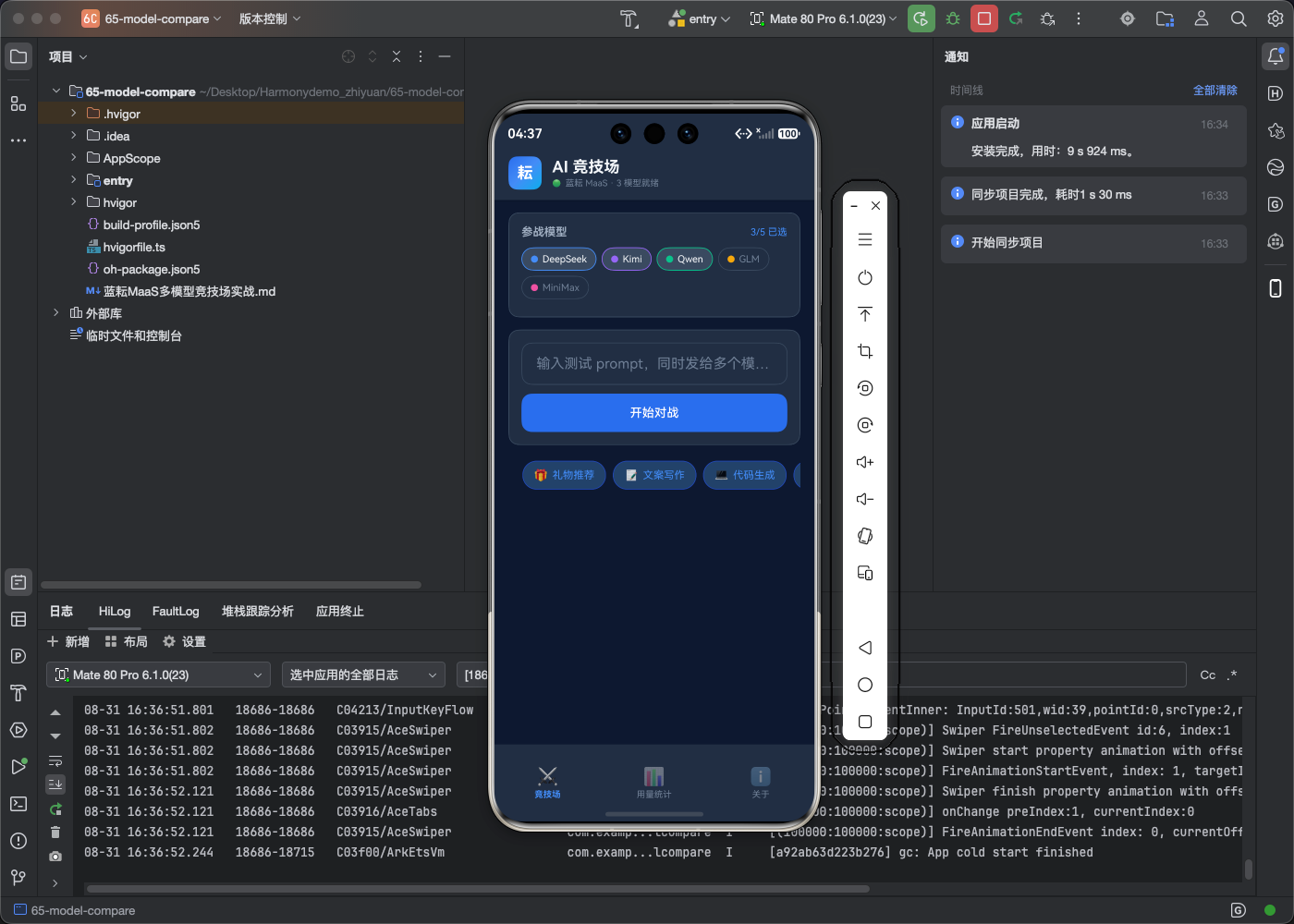Open the log tool window icon in the left strip
This screenshot has width=1294, height=924.
[x=18, y=582]
